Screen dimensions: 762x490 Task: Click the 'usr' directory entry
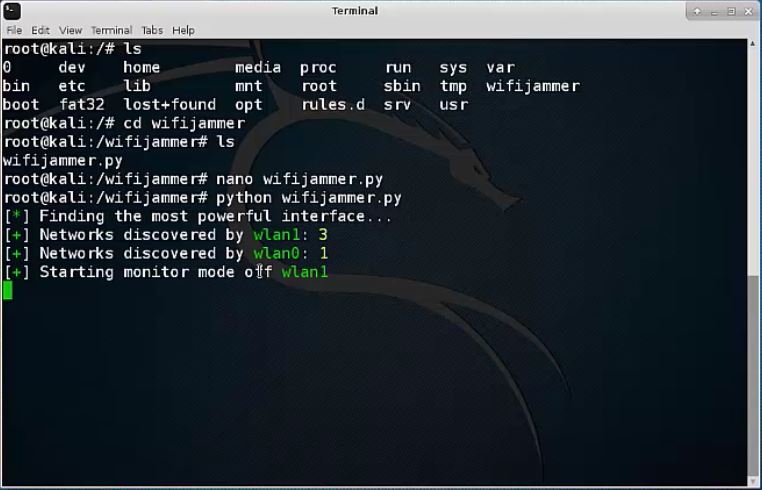pyautogui.click(x=453, y=105)
